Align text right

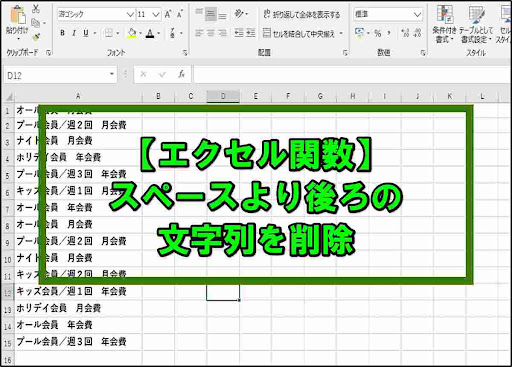pyautogui.click(x=222, y=33)
